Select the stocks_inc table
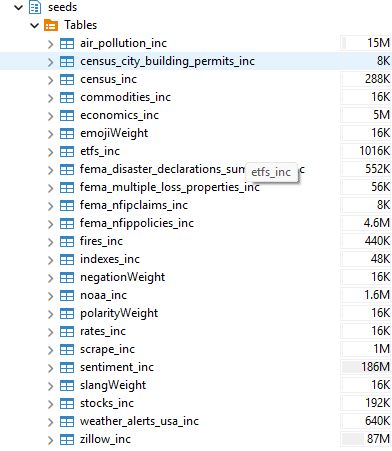392x451 pixels. click(x=107, y=403)
